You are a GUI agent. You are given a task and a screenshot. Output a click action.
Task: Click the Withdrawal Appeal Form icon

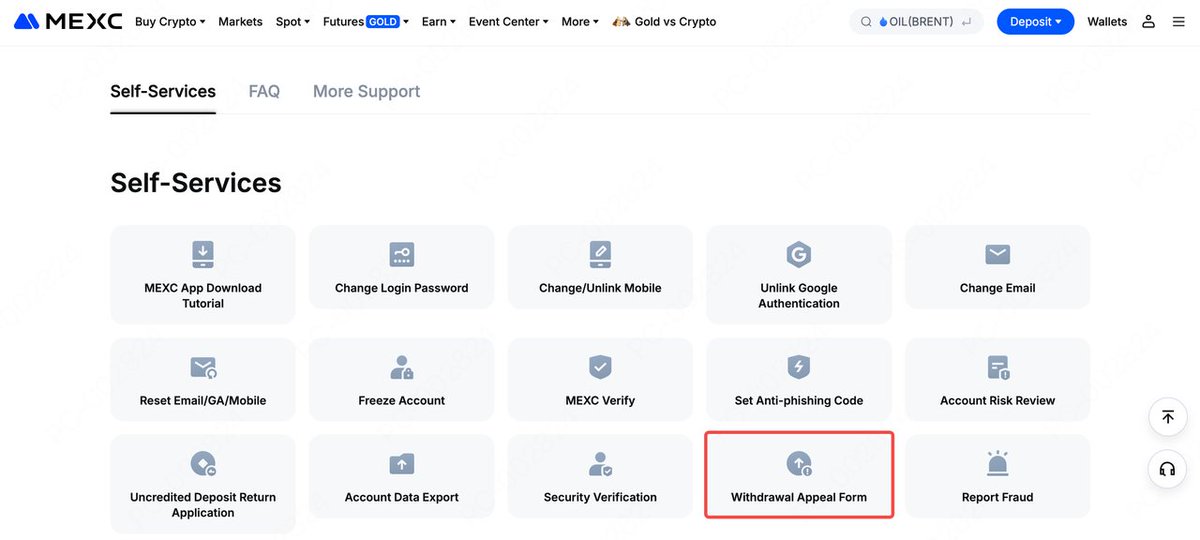click(x=798, y=464)
